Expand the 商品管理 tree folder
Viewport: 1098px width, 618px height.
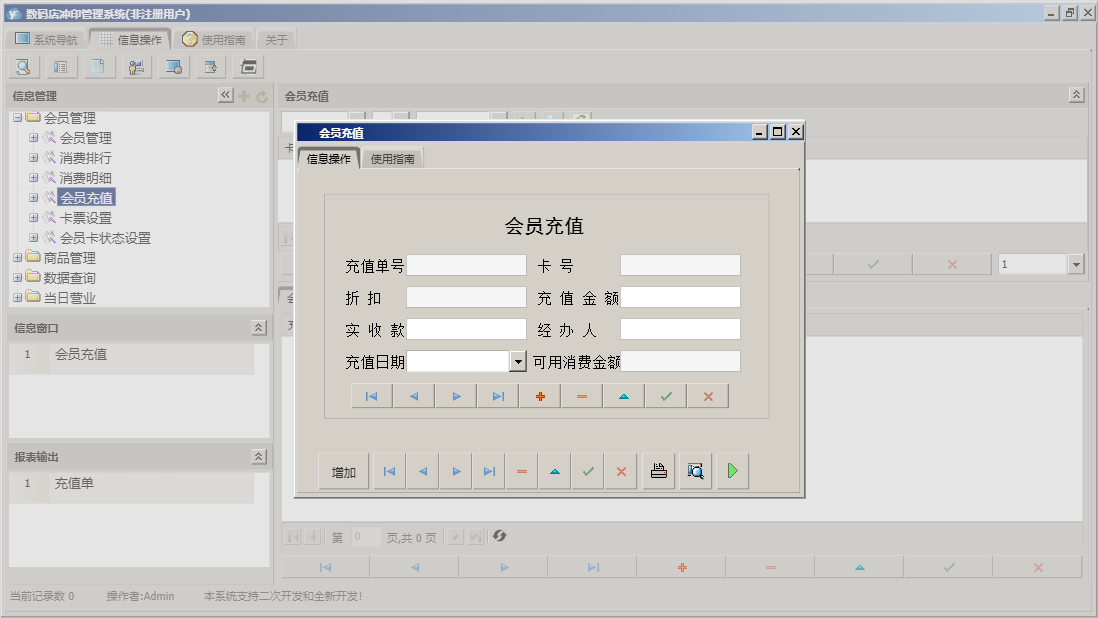coord(17,257)
